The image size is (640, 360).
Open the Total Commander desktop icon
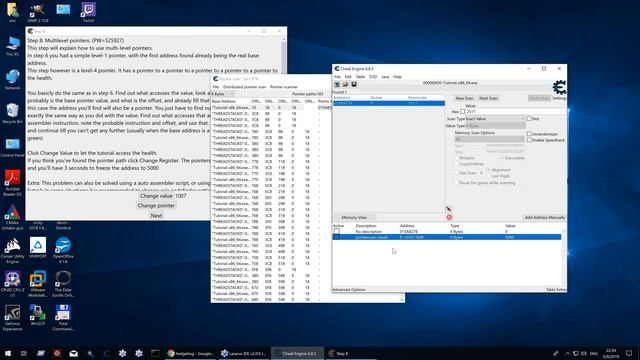63,318
